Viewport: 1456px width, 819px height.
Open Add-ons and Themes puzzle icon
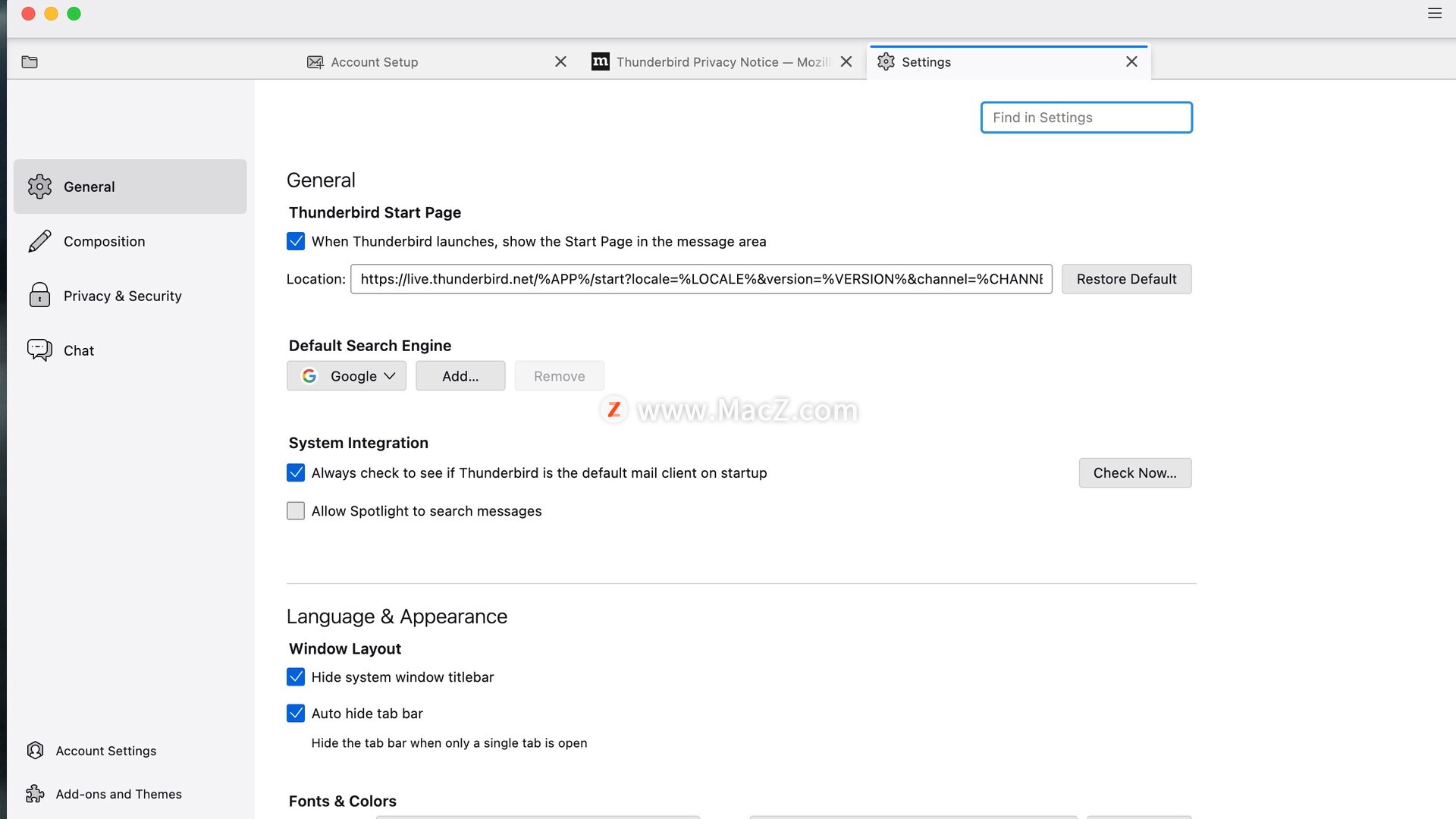point(35,794)
